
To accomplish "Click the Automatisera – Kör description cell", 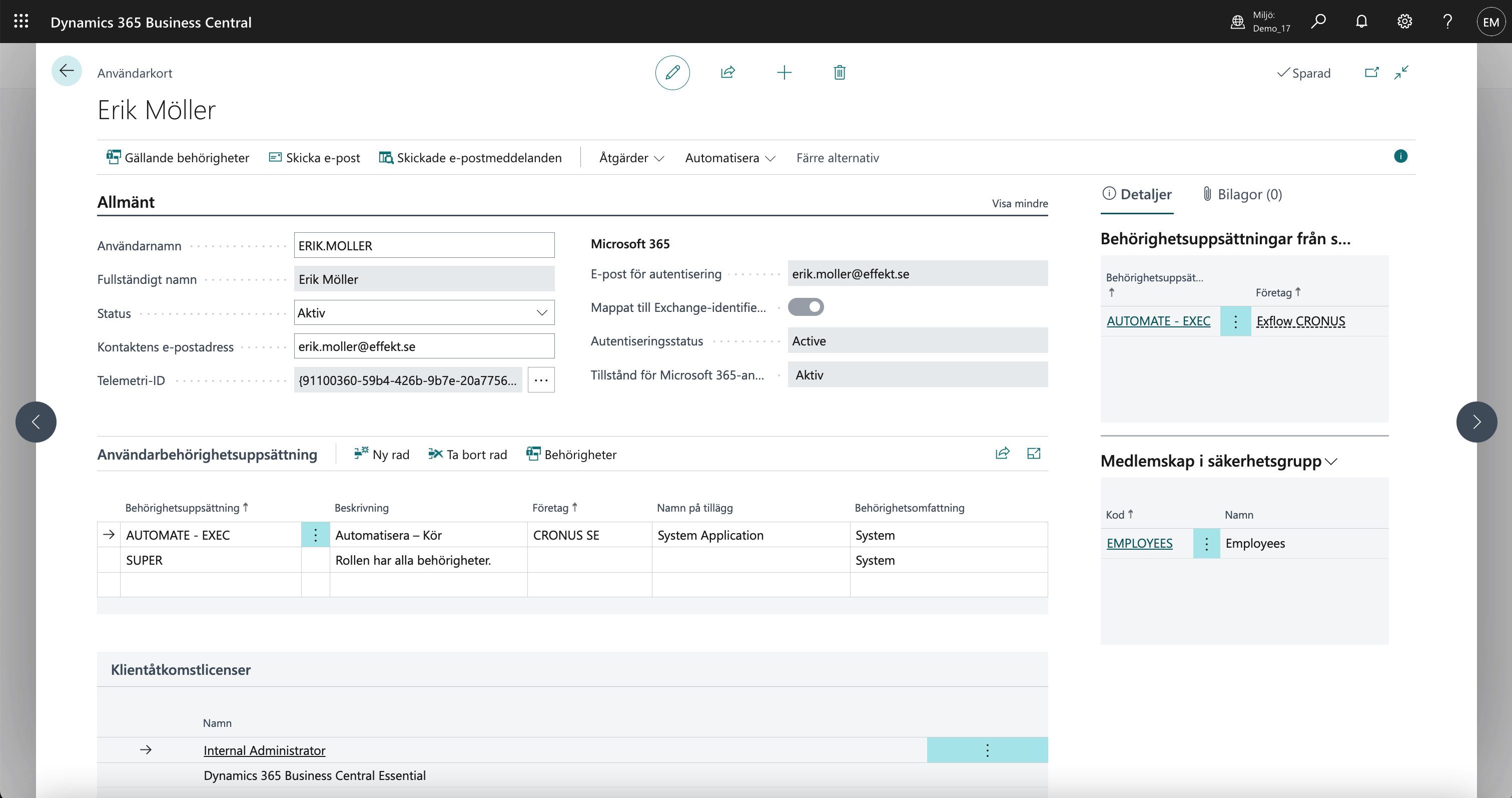I will click(x=428, y=535).
